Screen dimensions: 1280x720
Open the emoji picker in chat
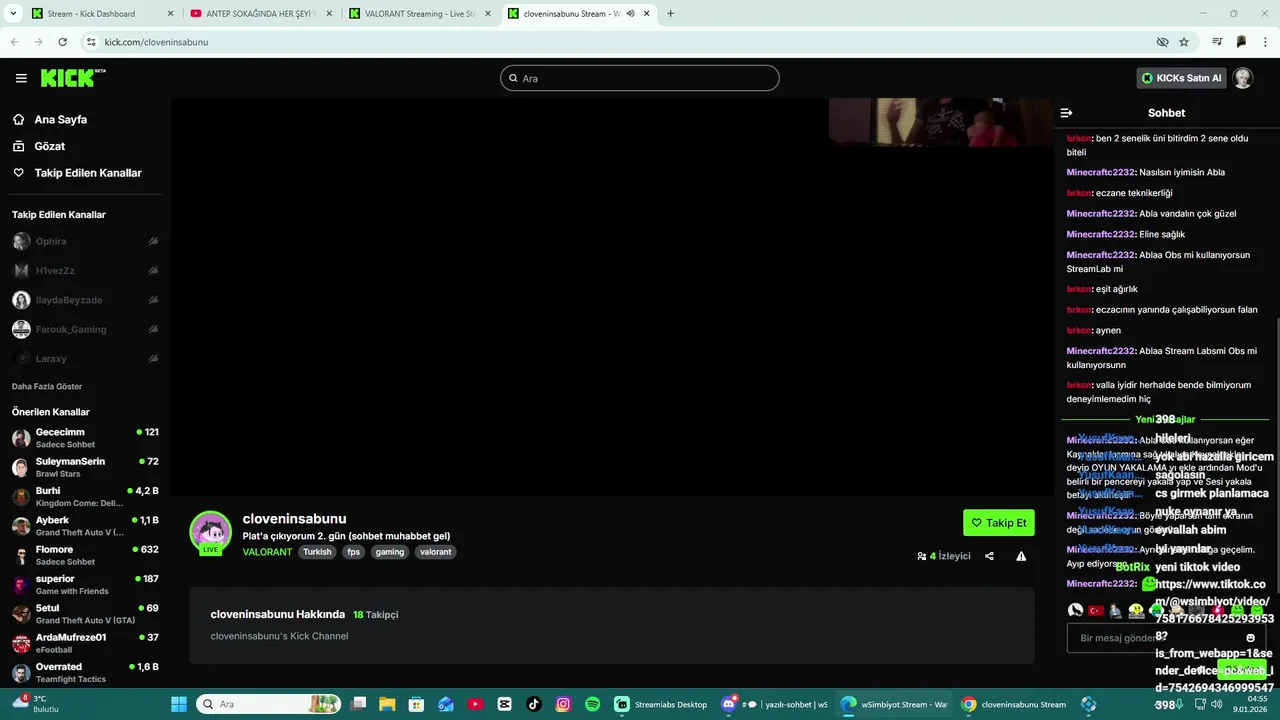coord(1250,638)
